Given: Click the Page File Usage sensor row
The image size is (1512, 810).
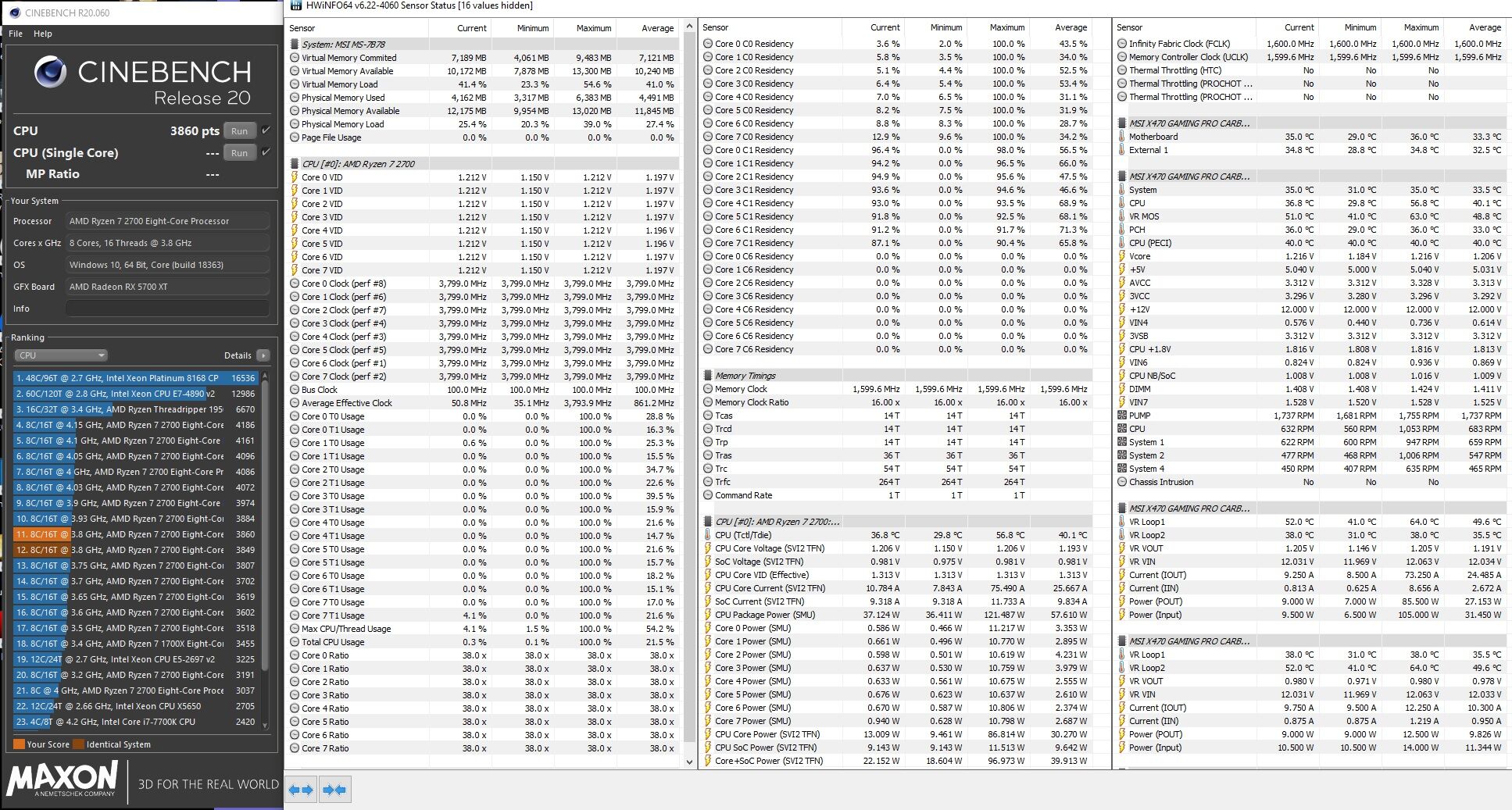Looking at the screenshot, I should [483, 137].
